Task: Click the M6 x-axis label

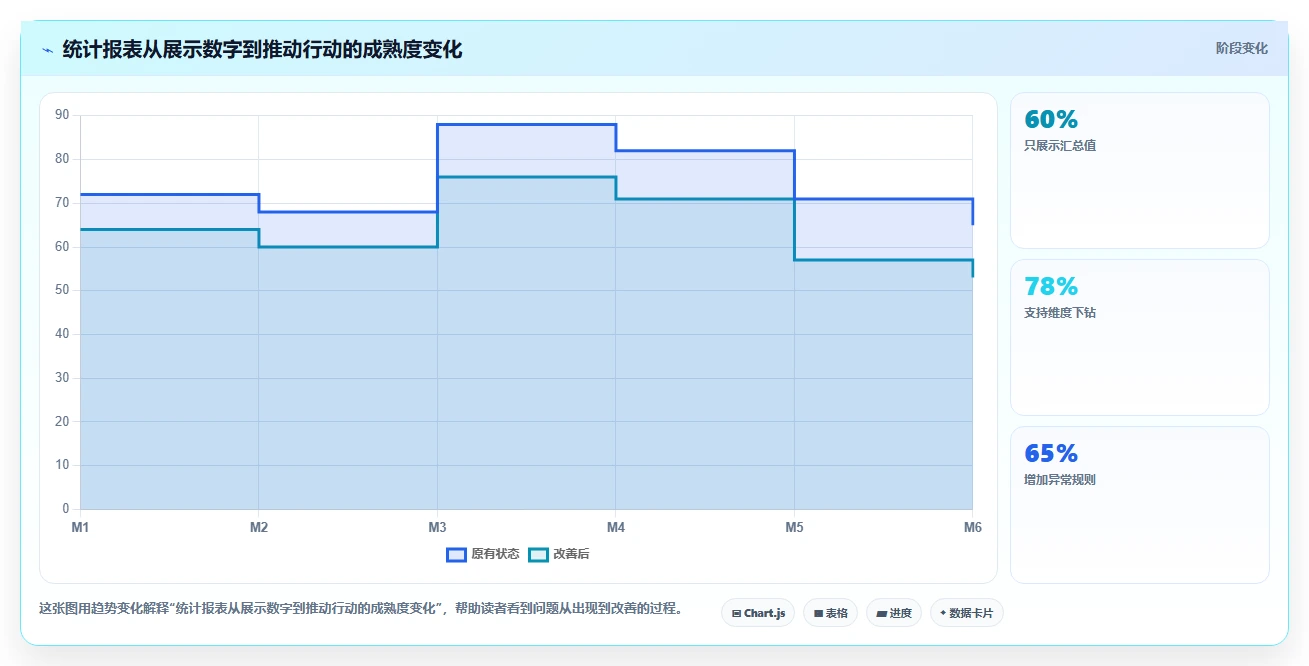Action: coord(972,527)
